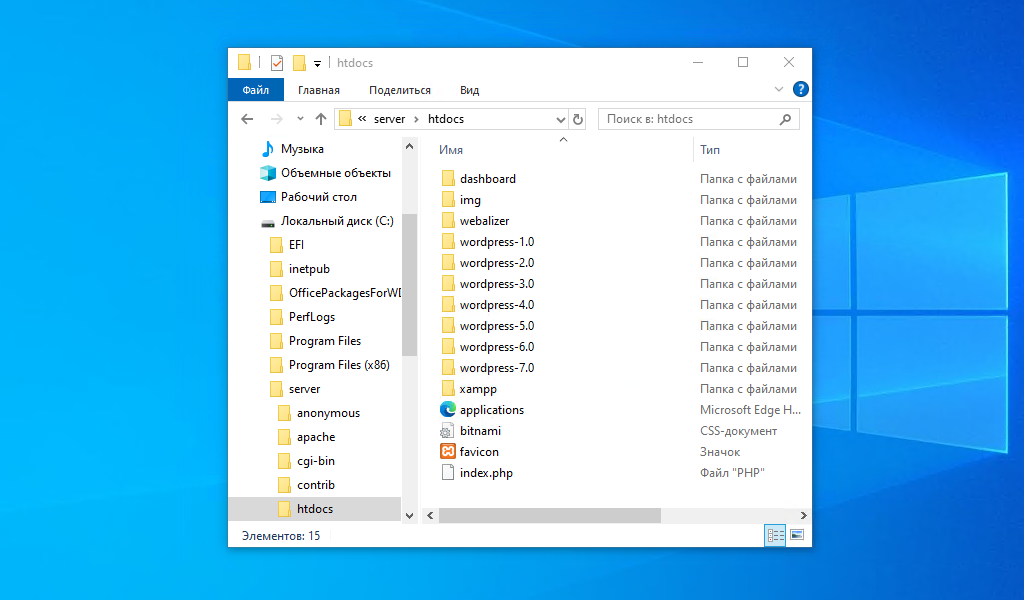Screen dimensions: 1024x600
Task: Click the server breadcrumb in the address bar
Action: pos(389,119)
